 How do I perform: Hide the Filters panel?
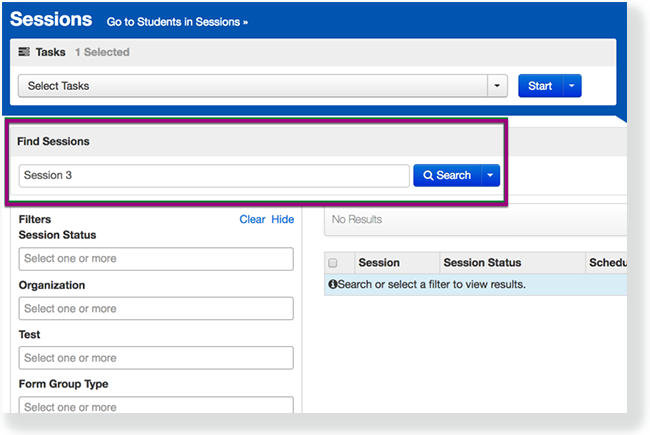point(283,219)
